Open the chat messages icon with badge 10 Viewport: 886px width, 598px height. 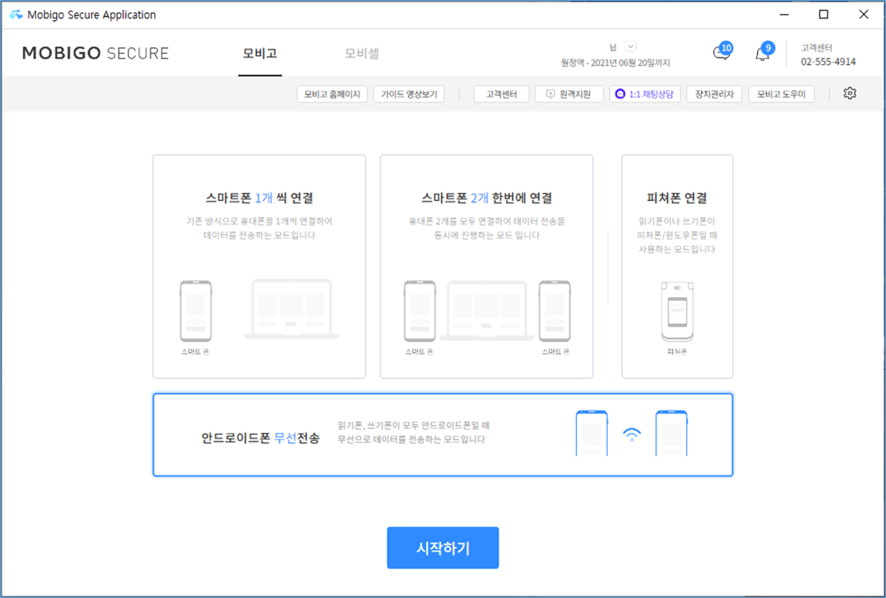(x=720, y=54)
